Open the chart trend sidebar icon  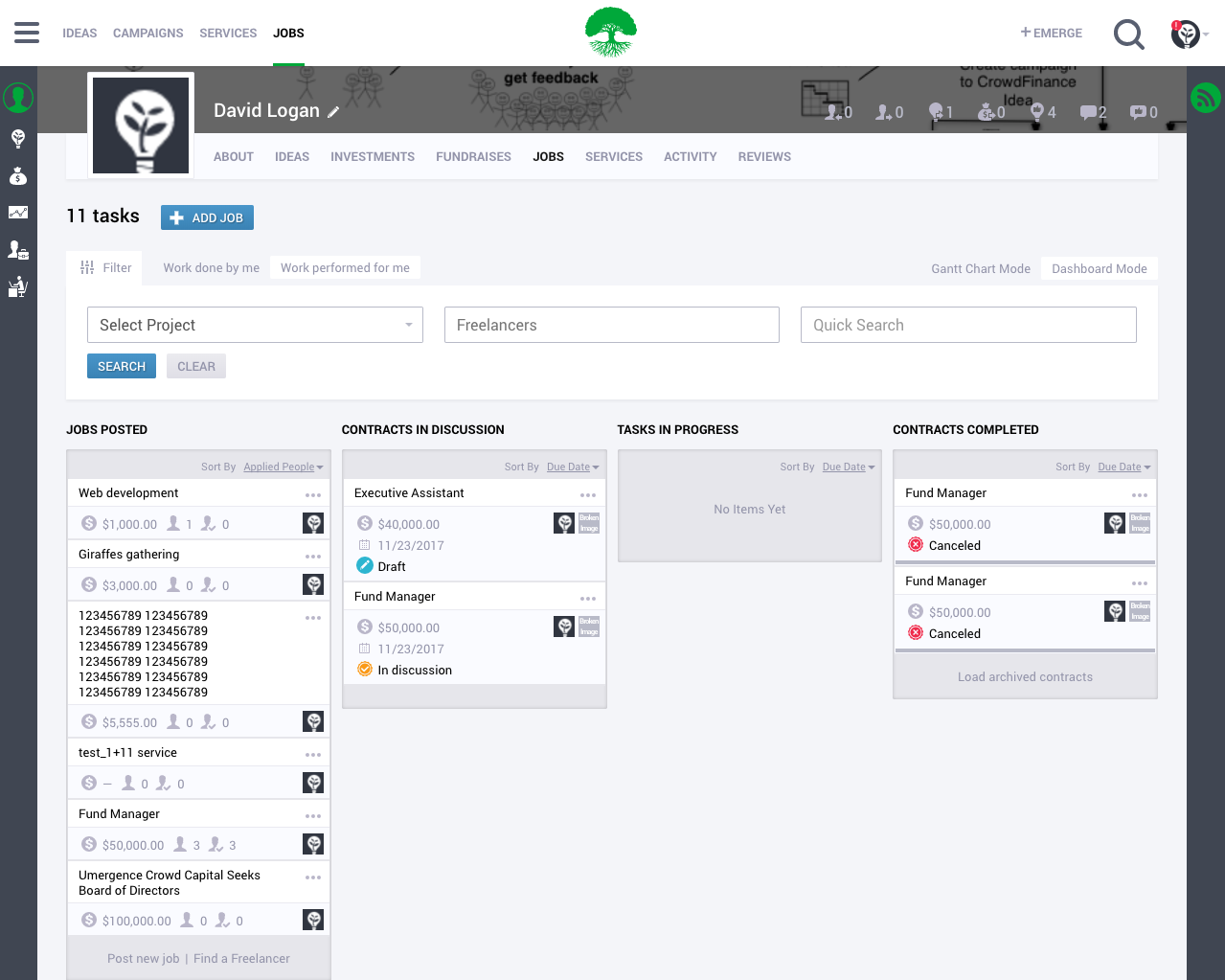[18, 213]
